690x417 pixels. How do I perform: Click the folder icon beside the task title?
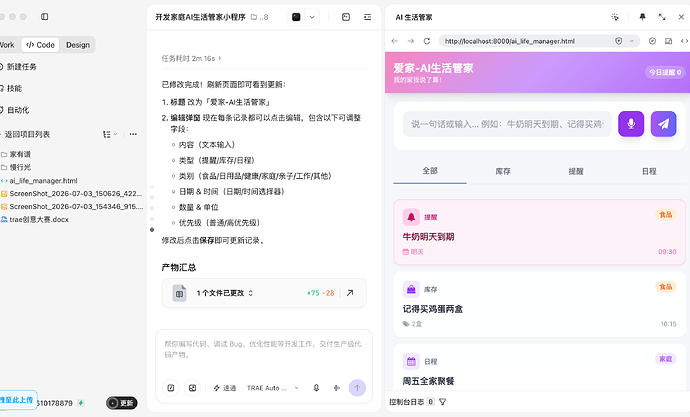254,17
